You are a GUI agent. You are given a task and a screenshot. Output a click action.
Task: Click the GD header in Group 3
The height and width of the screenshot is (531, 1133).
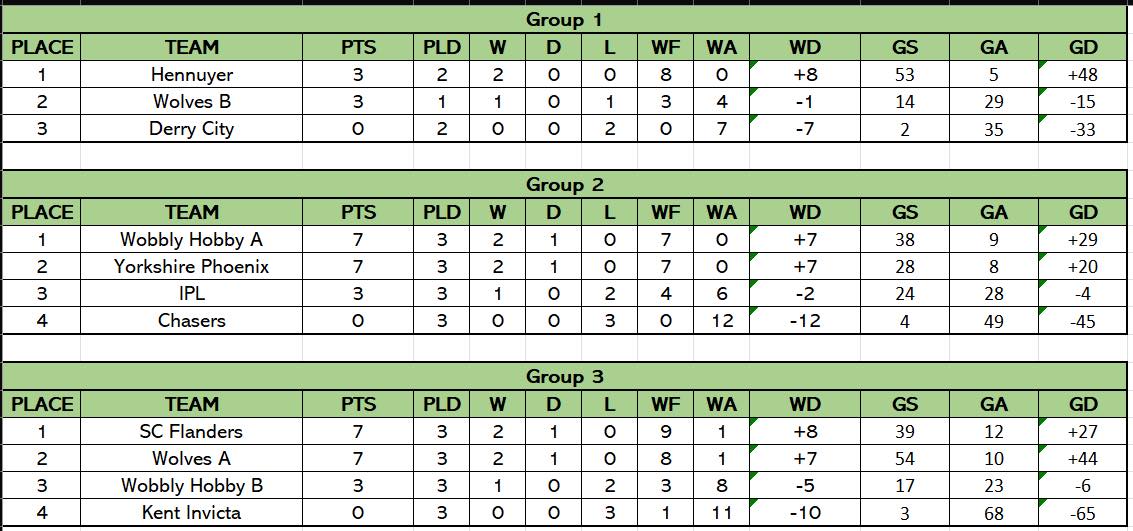(1083, 404)
